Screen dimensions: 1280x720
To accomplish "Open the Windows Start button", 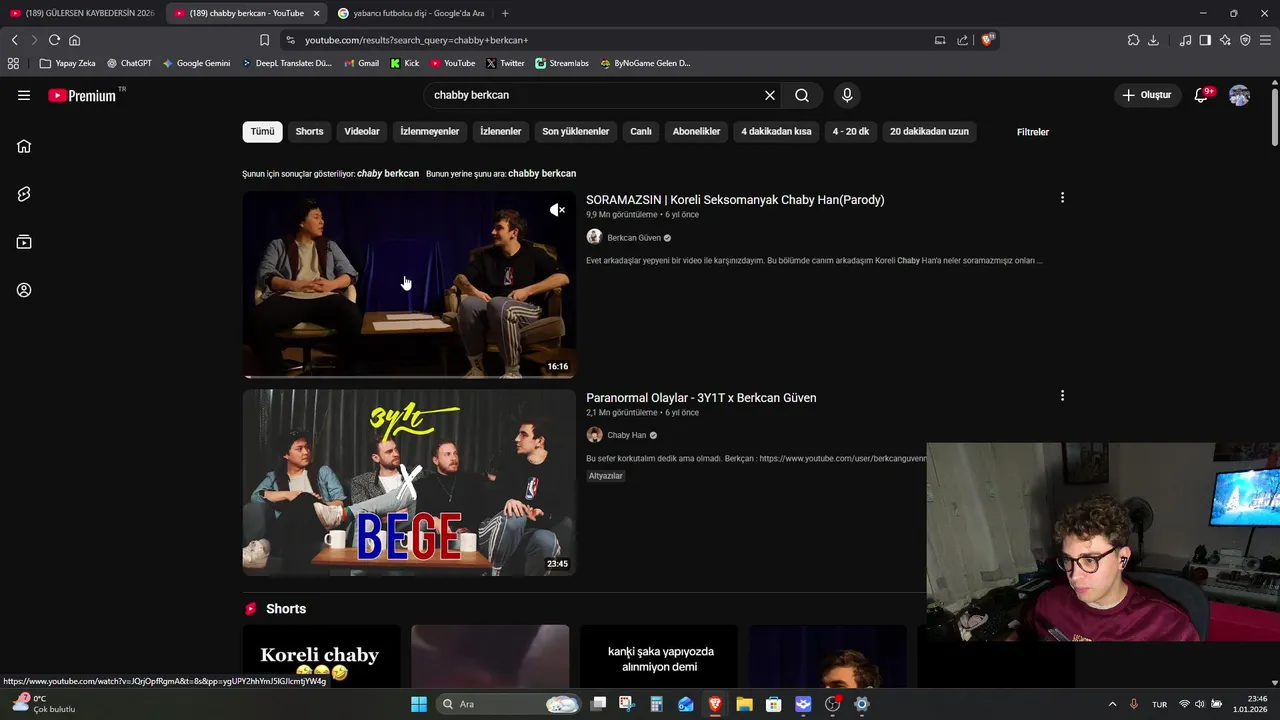I will point(419,704).
